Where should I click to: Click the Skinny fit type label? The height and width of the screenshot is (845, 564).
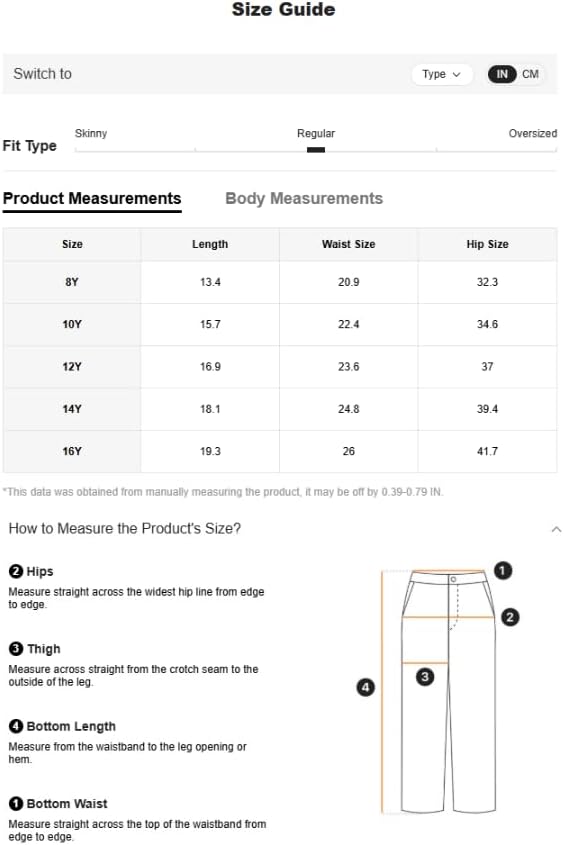pos(91,133)
